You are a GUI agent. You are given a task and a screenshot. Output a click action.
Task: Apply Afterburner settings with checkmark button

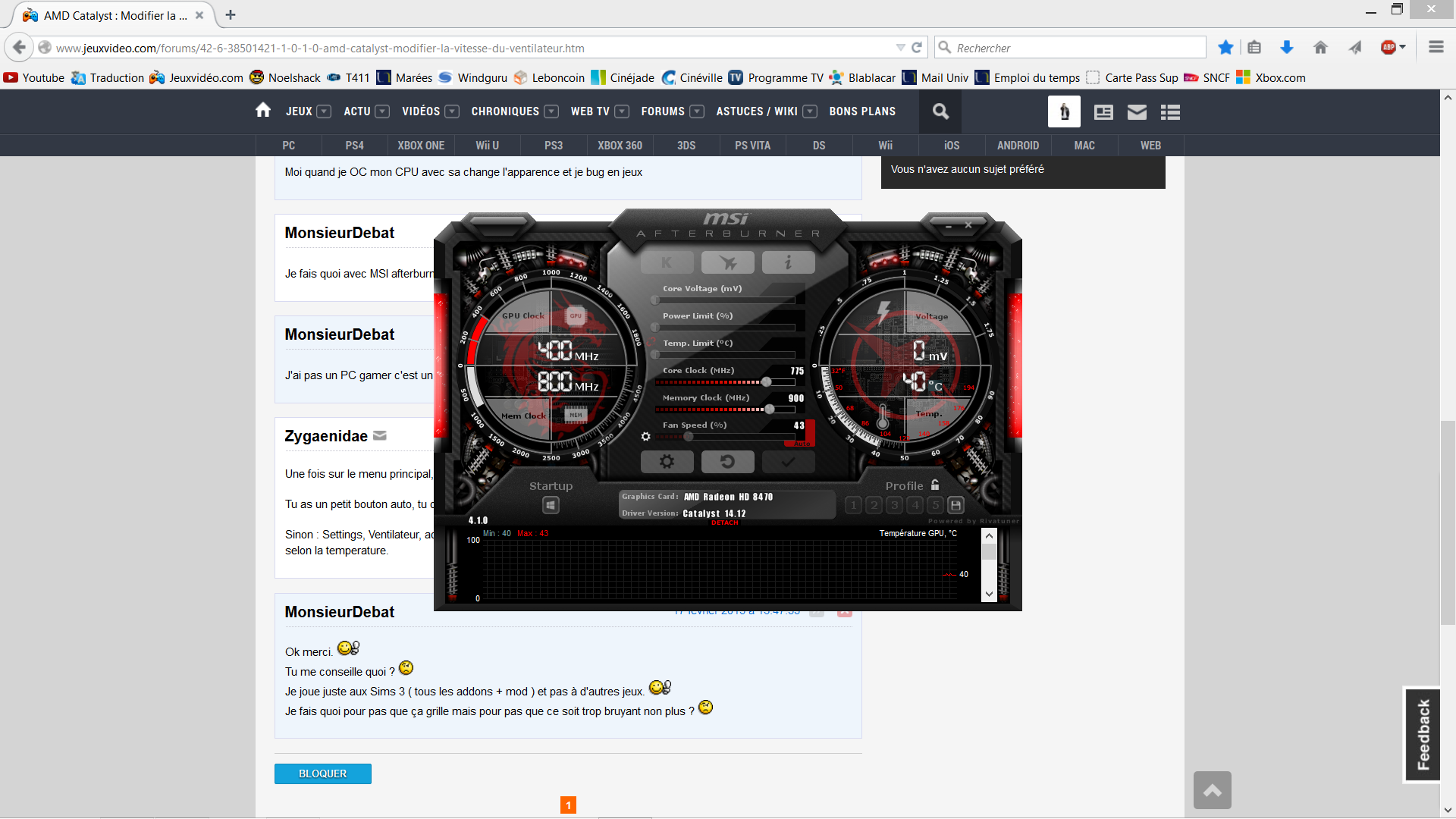tap(788, 461)
